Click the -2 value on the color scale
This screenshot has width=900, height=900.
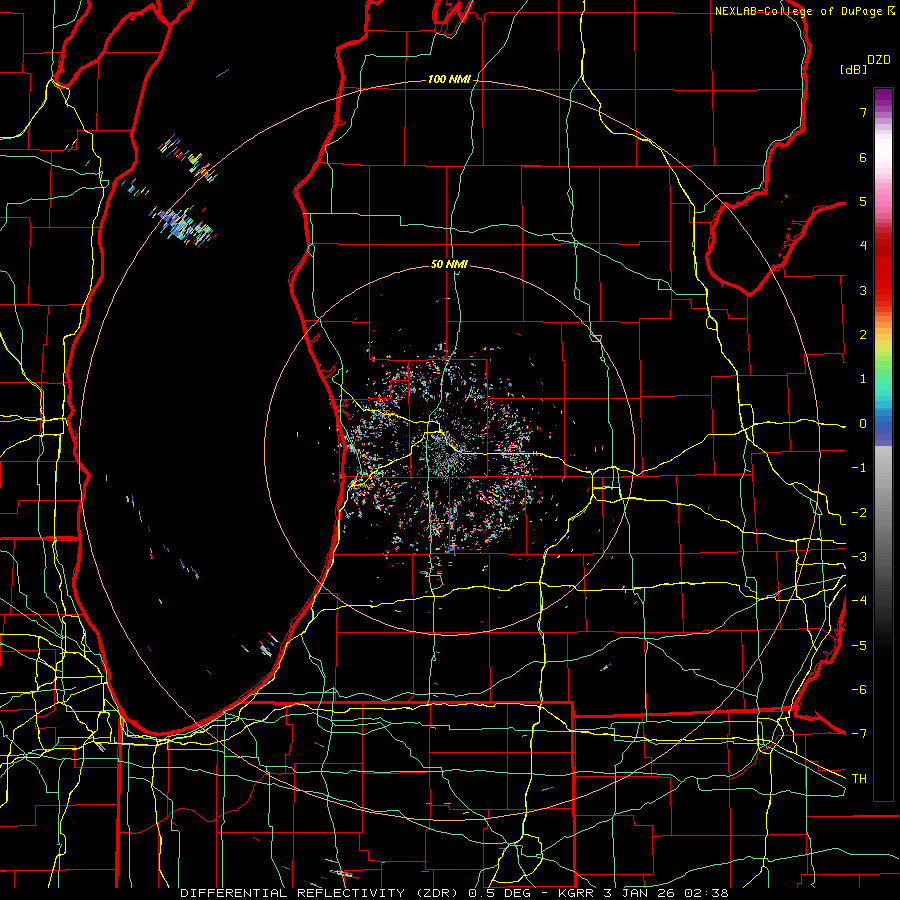tap(859, 513)
